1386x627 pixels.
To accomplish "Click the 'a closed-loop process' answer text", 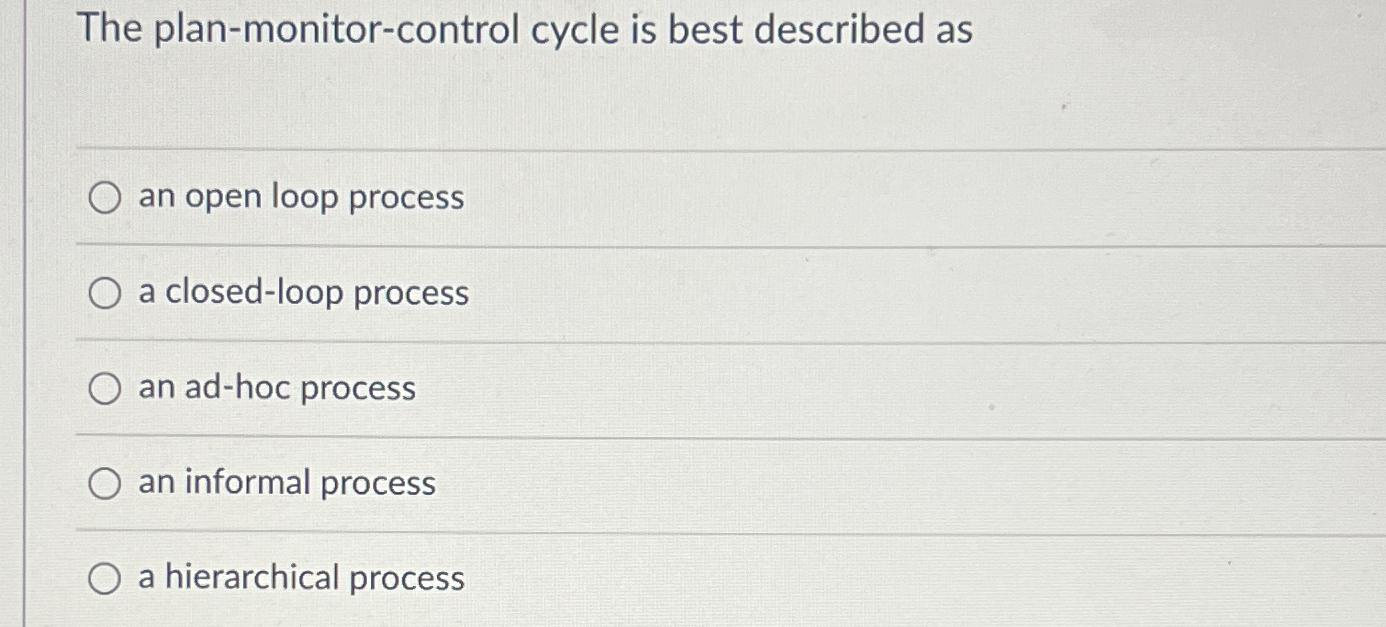I will coord(305,294).
